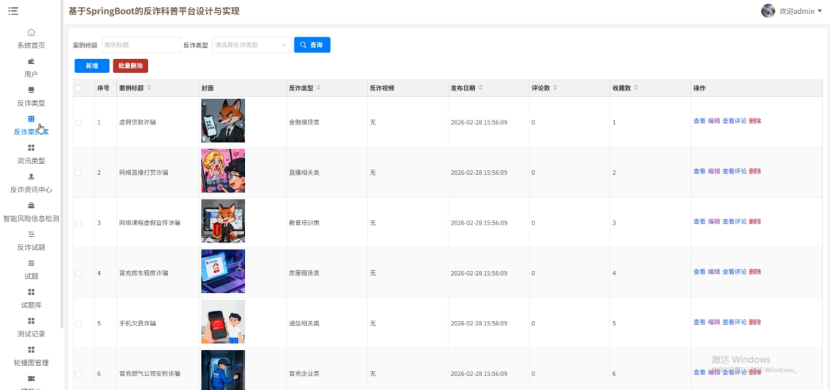Sort by 收藏数 using its arrows
The image size is (830, 390).
point(636,88)
